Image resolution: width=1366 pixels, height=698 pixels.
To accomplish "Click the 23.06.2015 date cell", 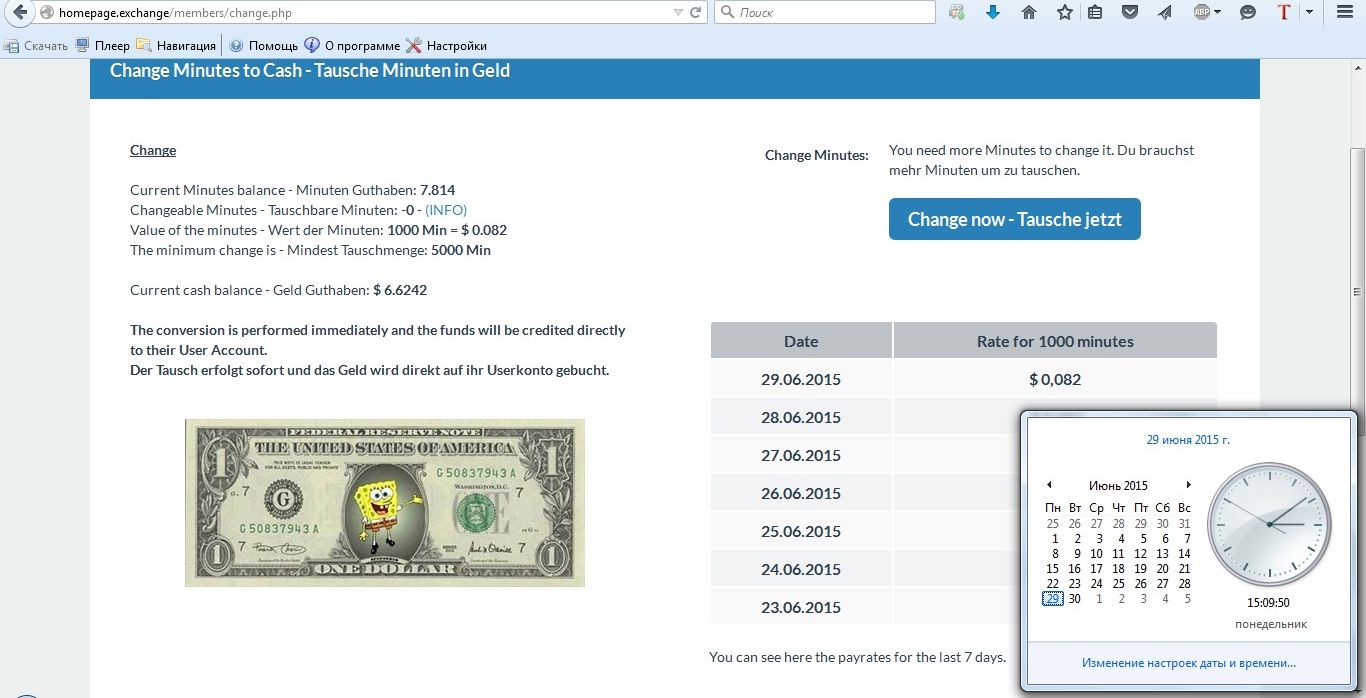I will [801, 608].
